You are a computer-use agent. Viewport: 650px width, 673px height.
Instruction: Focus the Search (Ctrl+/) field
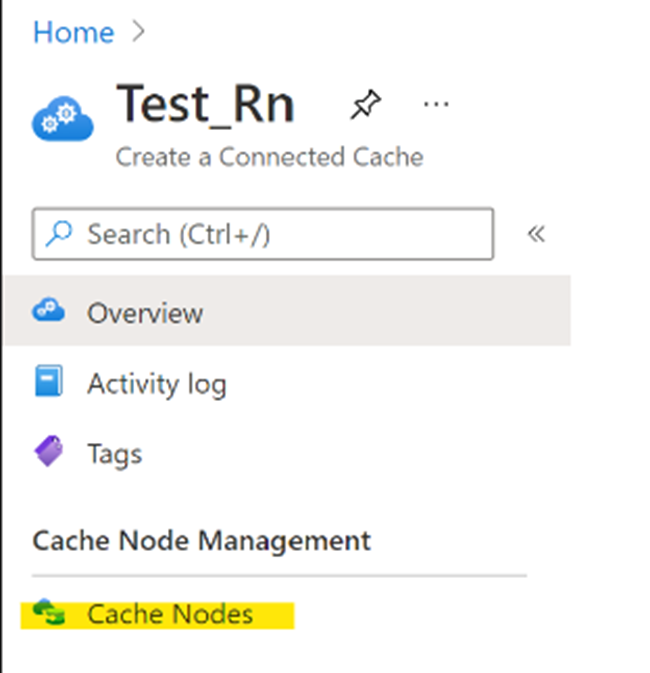coord(263,234)
